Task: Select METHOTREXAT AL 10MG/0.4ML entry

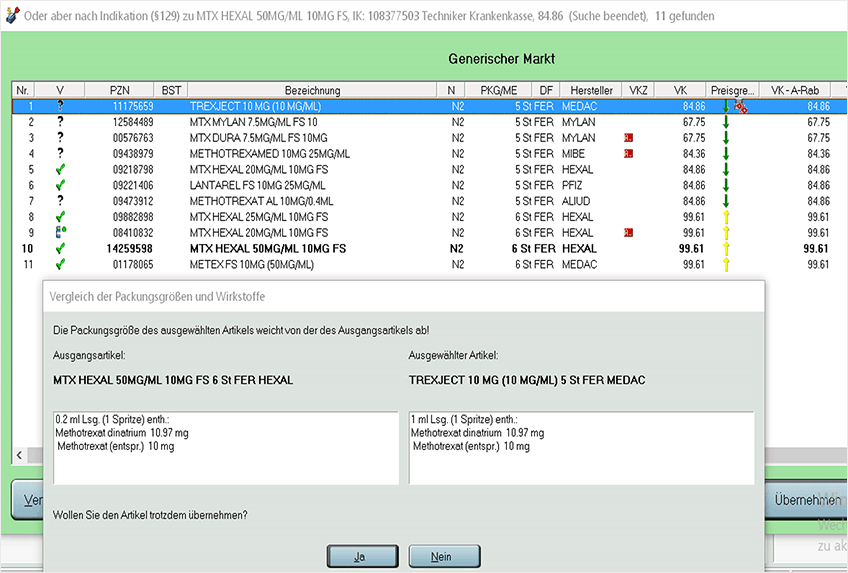Action: click(x=261, y=201)
